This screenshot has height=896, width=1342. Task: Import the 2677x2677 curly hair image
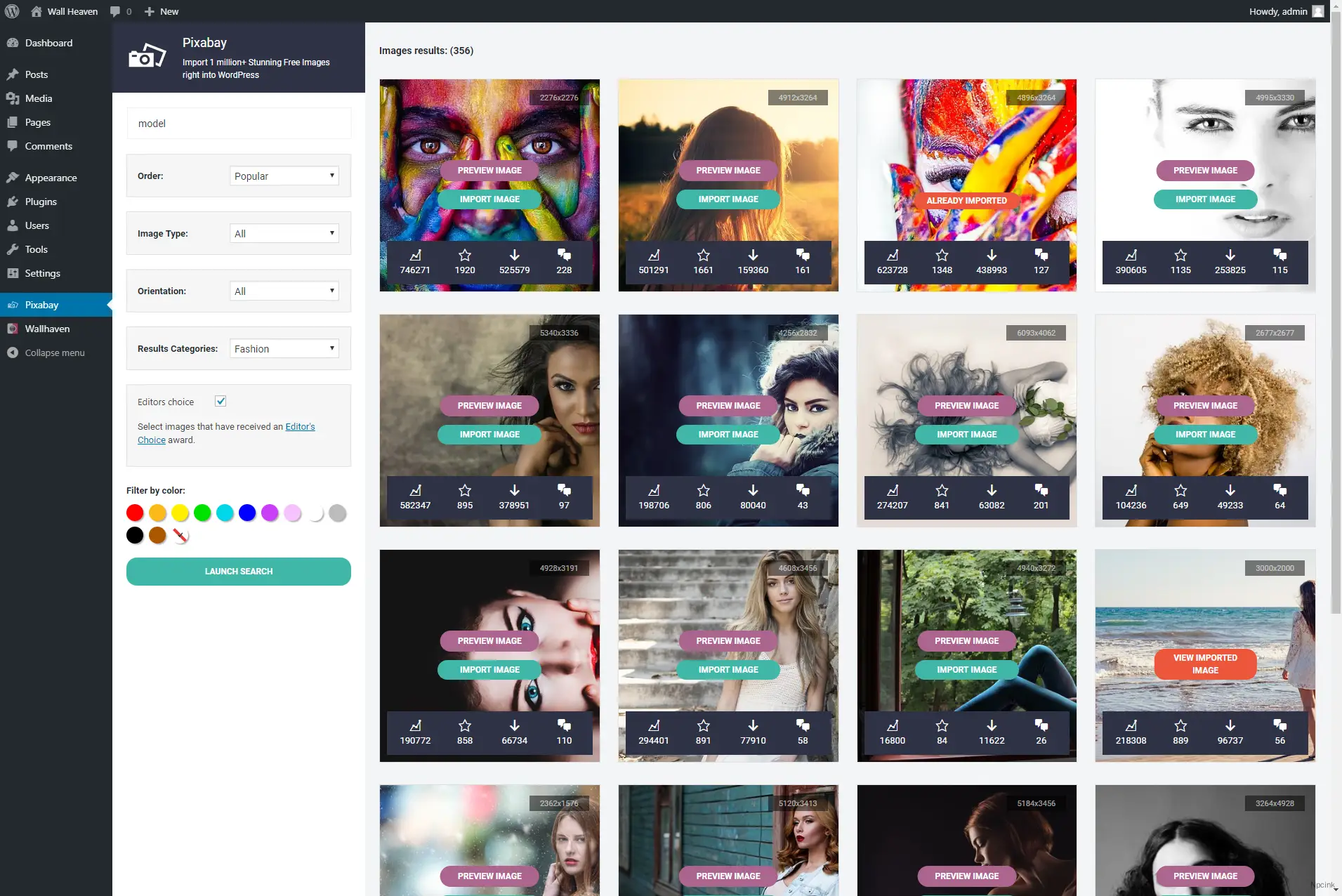pos(1205,435)
